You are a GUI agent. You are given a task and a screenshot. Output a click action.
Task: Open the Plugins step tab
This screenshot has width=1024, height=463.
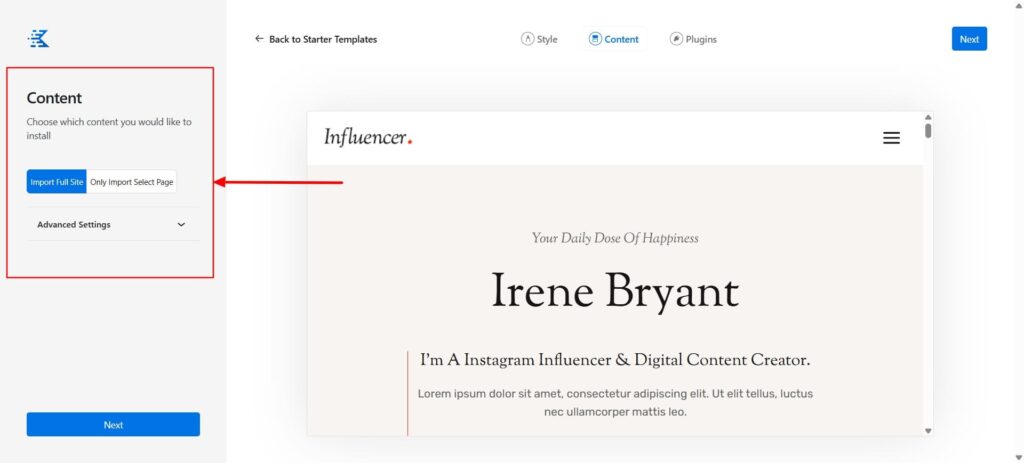coord(693,39)
